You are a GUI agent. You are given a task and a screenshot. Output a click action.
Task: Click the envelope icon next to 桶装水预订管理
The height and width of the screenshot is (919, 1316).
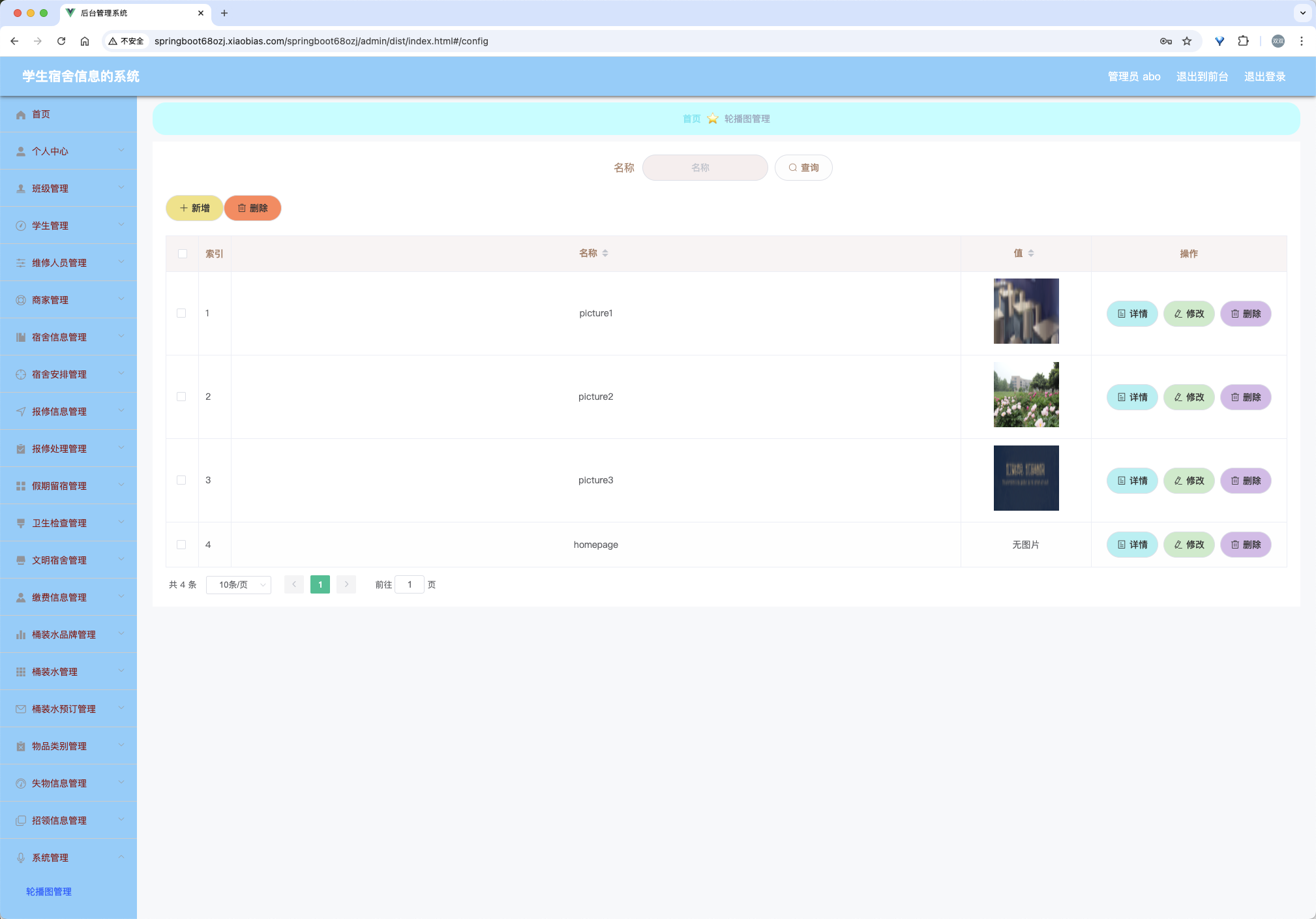pos(21,709)
